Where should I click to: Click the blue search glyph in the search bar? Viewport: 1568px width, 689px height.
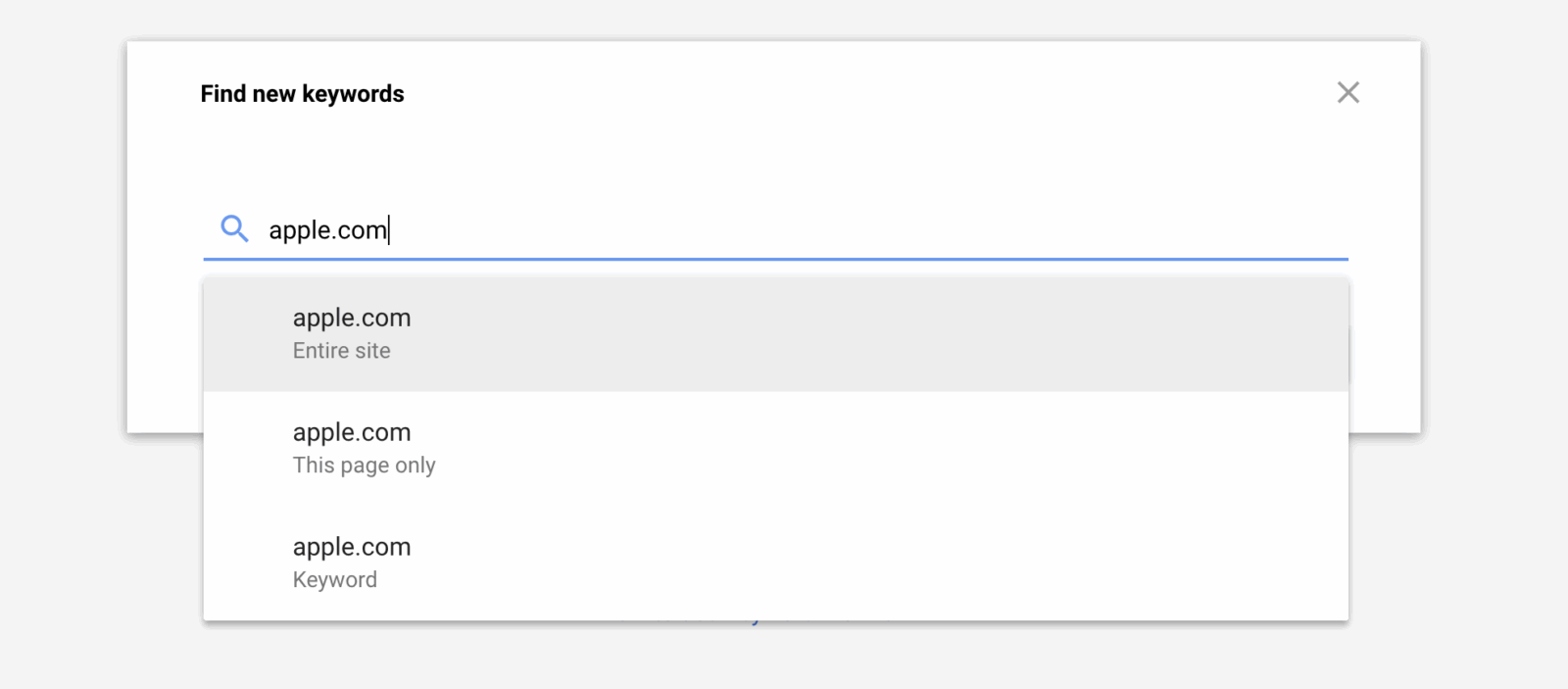(234, 228)
